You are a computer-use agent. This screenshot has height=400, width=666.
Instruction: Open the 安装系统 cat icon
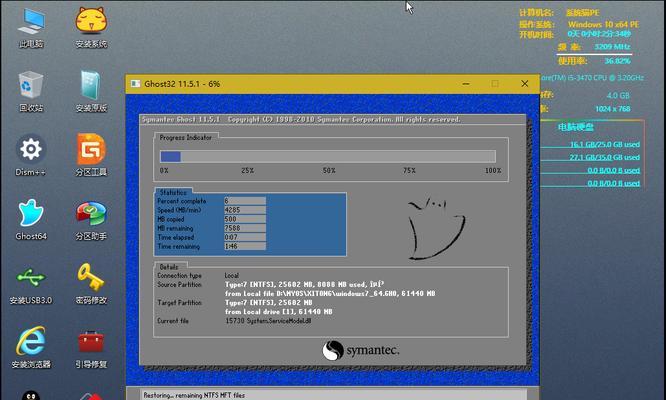click(91, 27)
